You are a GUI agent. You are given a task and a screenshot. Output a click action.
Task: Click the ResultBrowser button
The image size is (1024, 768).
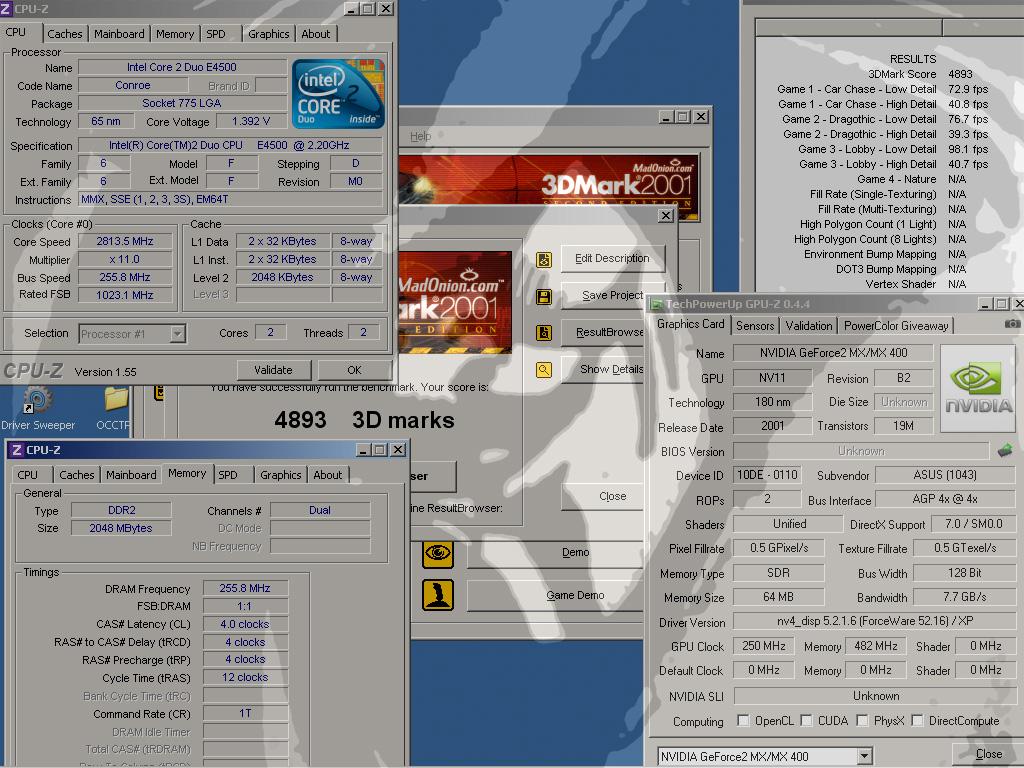pos(604,332)
